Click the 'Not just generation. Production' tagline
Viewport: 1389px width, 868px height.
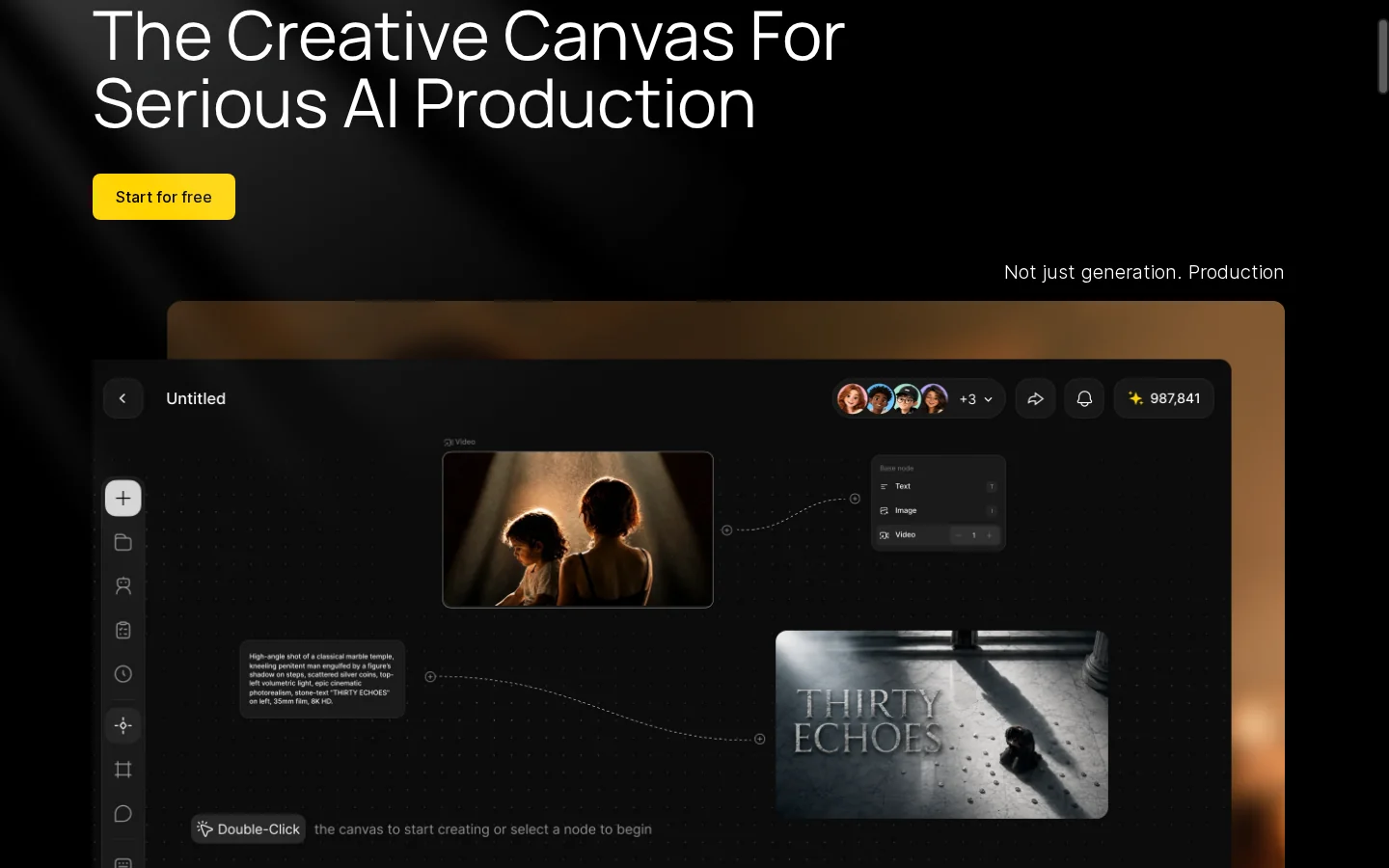coord(1144,272)
